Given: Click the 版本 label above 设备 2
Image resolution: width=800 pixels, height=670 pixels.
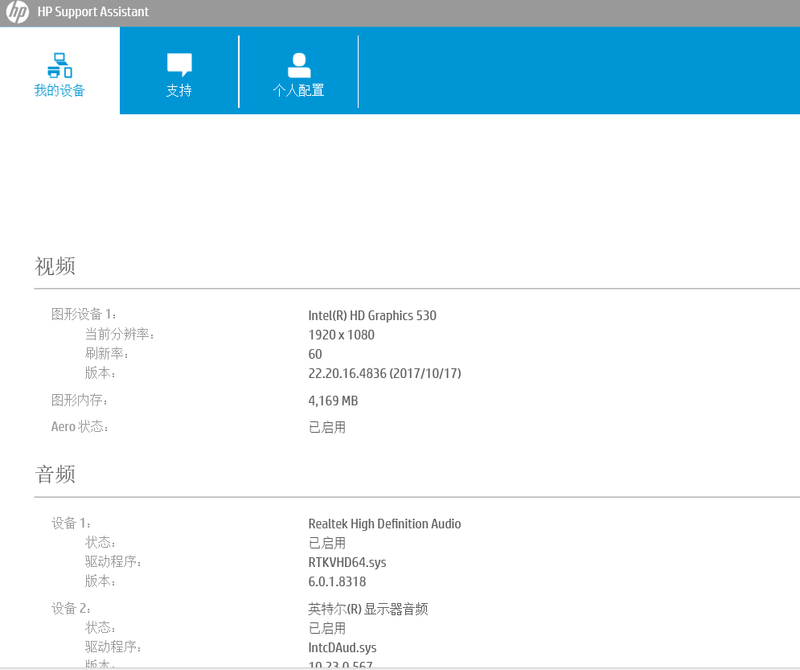Looking at the screenshot, I should tap(101, 581).
